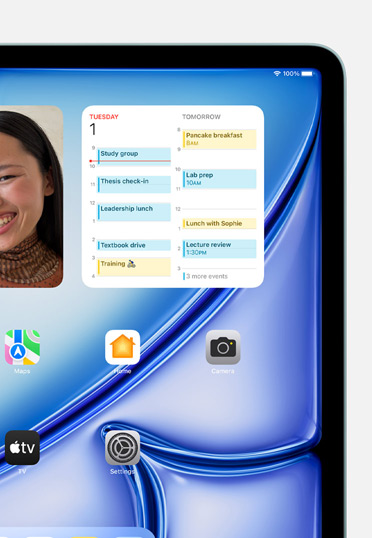The image size is (372, 538).
Task: Tap the TUESDAY date header
Action: [104, 117]
